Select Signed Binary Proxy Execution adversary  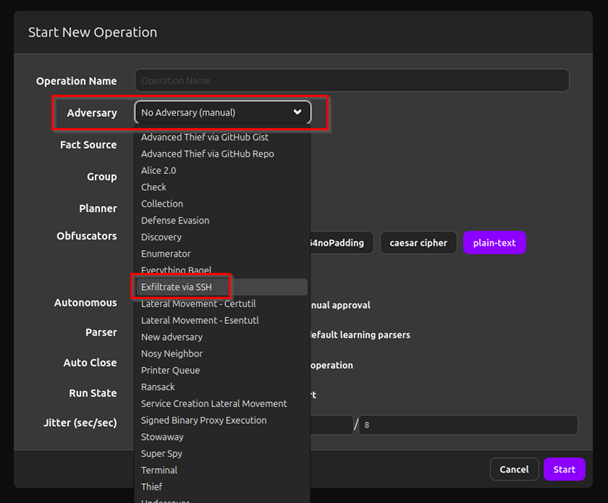point(222,420)
